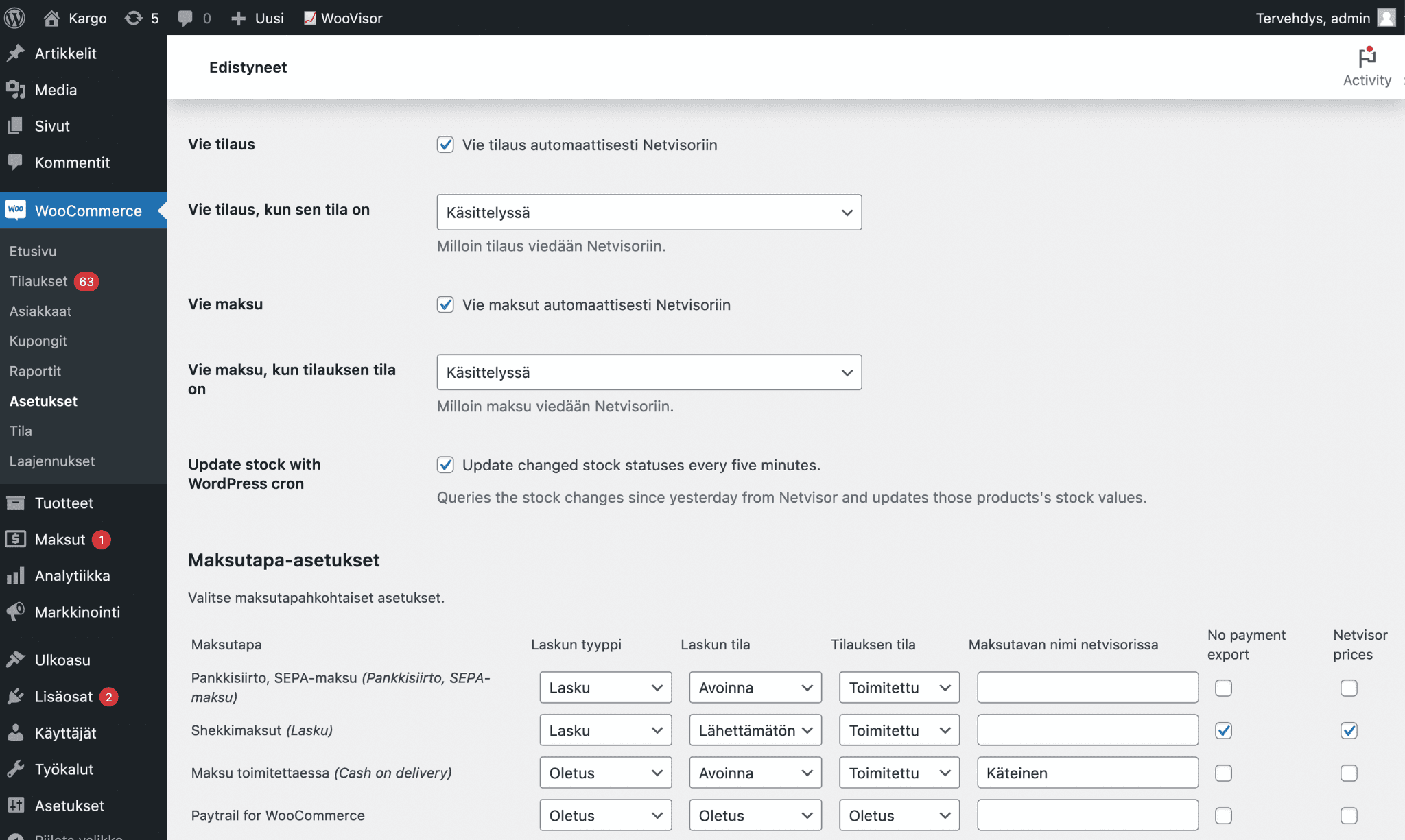1405x840 pixels.
Task: Go to Raportit in WooCommerce submenu
Action: point(35,371)
